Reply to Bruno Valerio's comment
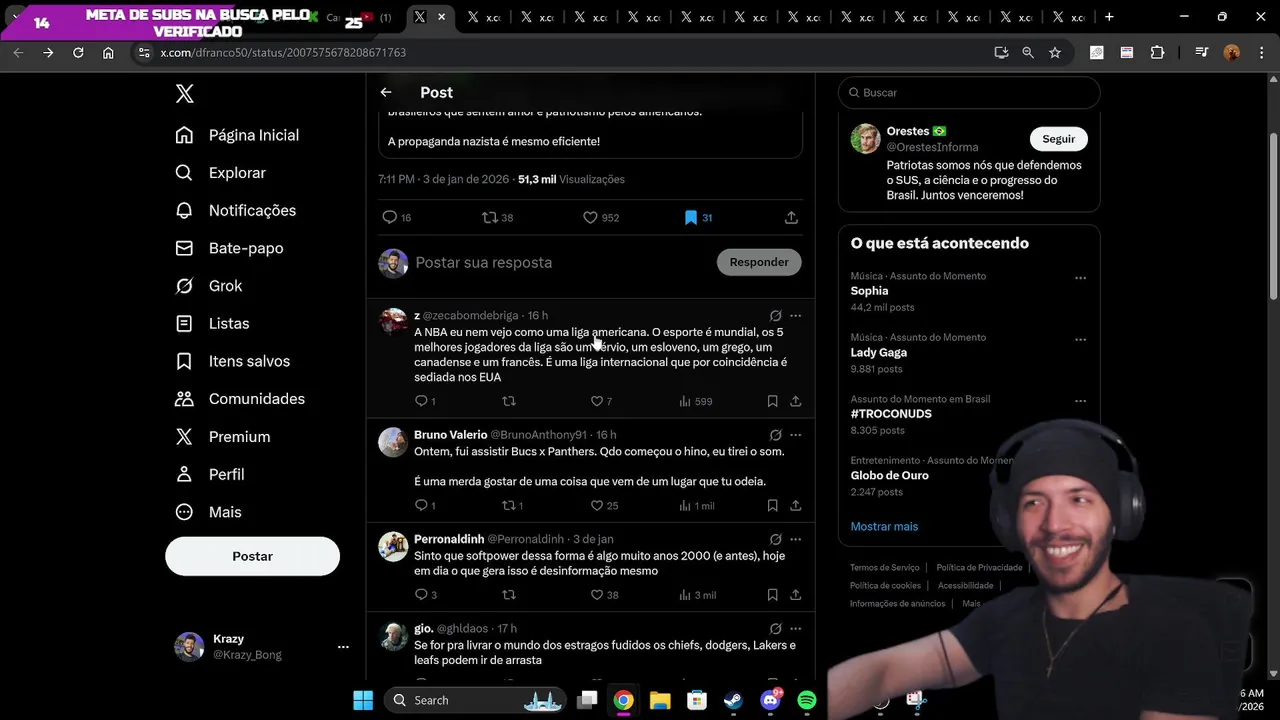This screenshot has width=1280, height=720. pyautogui.click(x=425, y=505)
